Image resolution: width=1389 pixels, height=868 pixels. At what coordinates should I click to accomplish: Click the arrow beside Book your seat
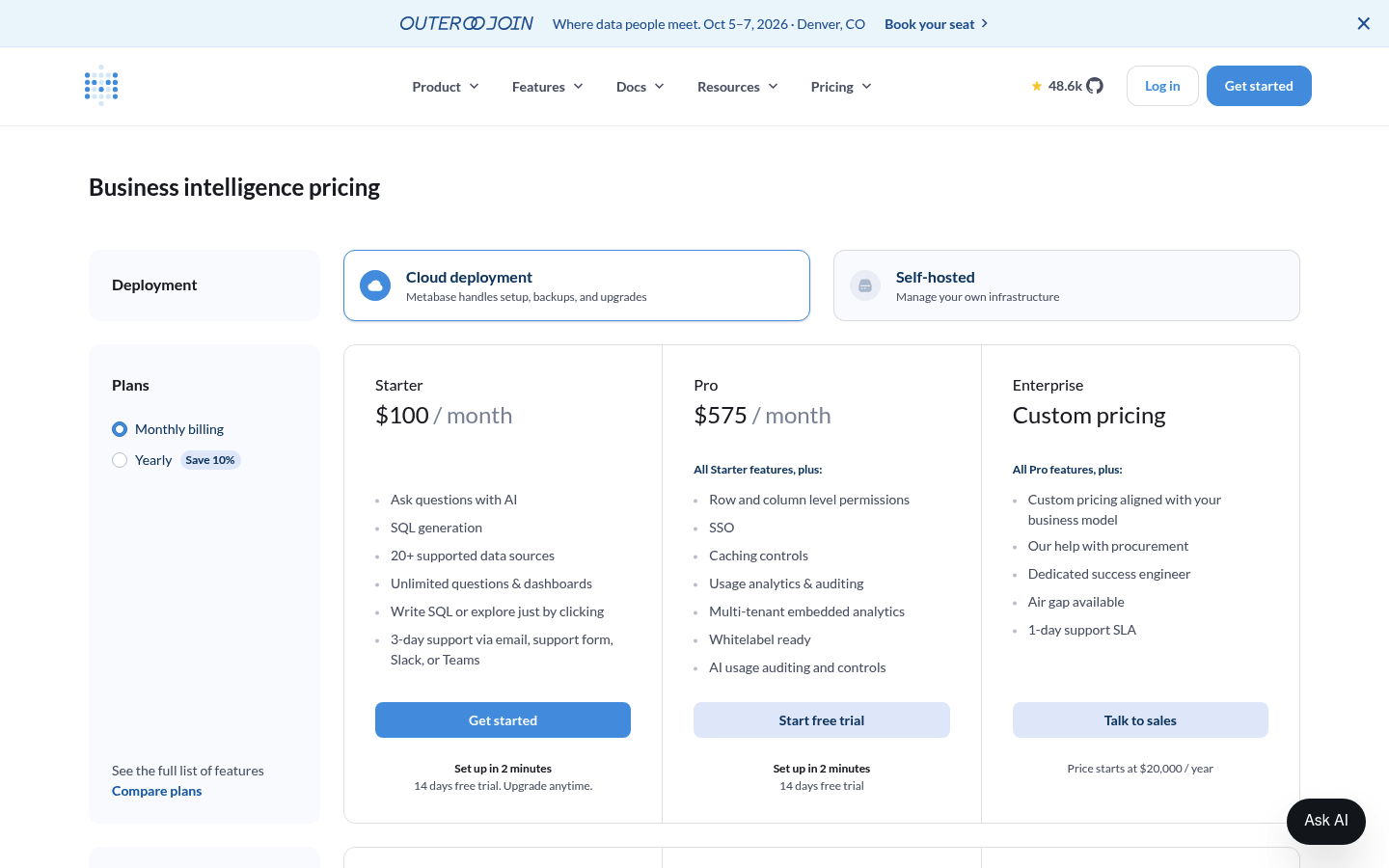tap(984, 24)
